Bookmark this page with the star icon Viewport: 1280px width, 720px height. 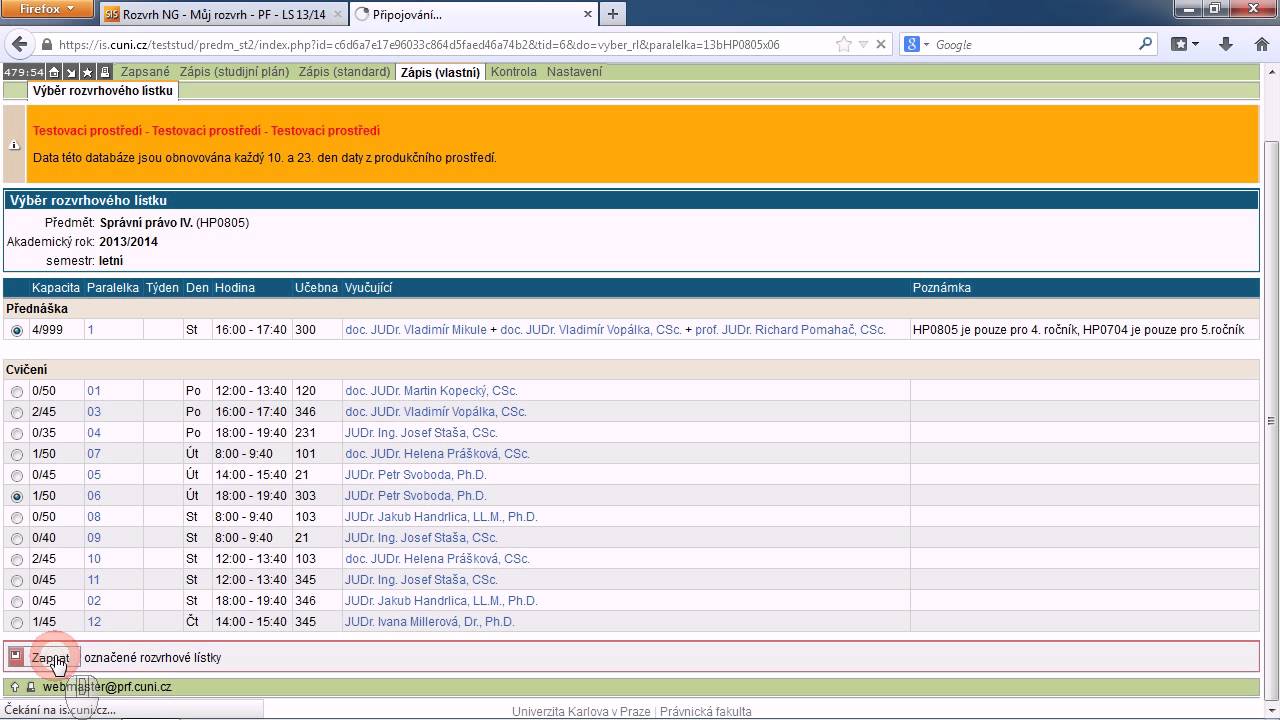844,44
